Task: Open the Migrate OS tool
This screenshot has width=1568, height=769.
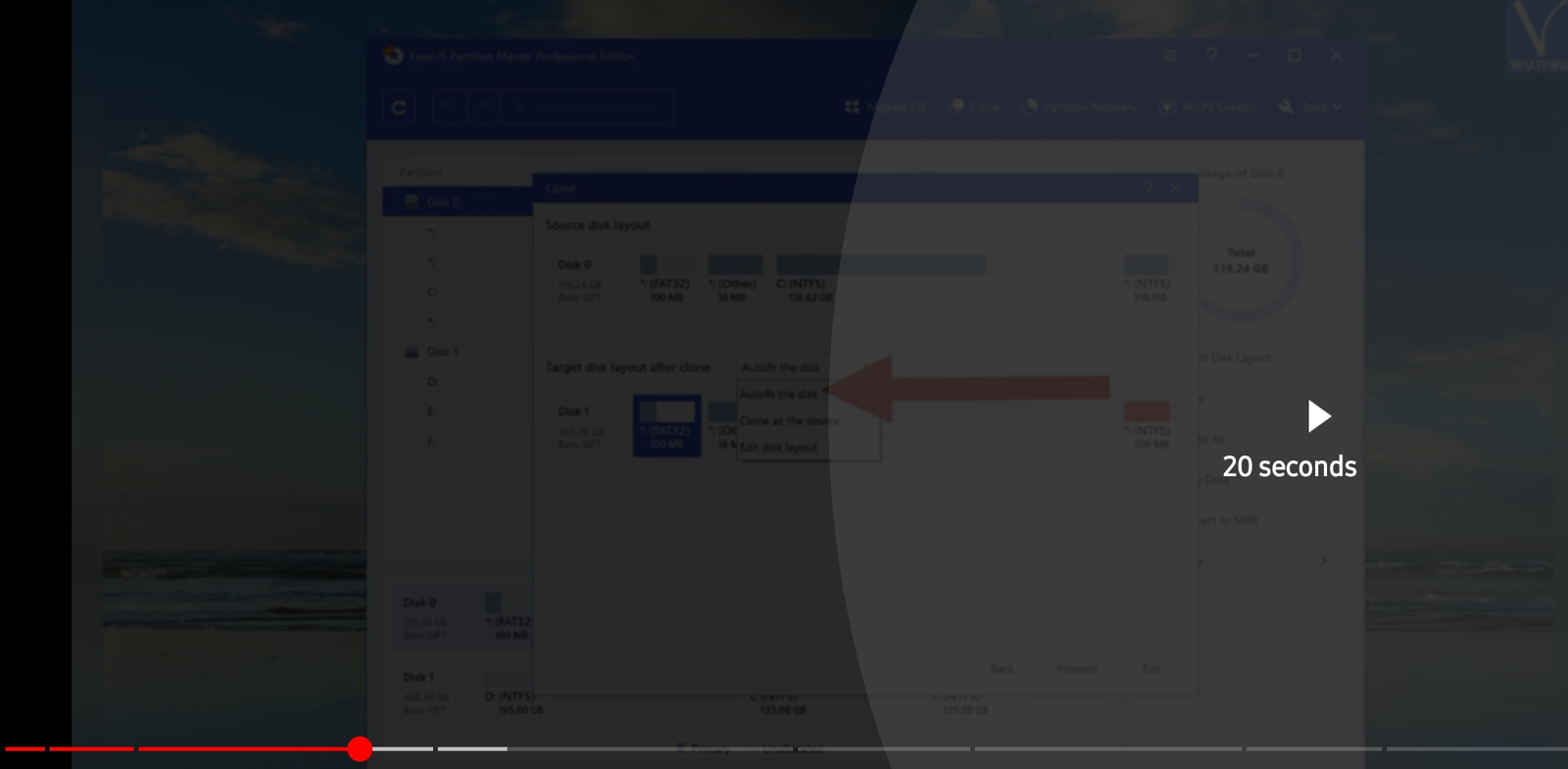Action: [885, 107]
